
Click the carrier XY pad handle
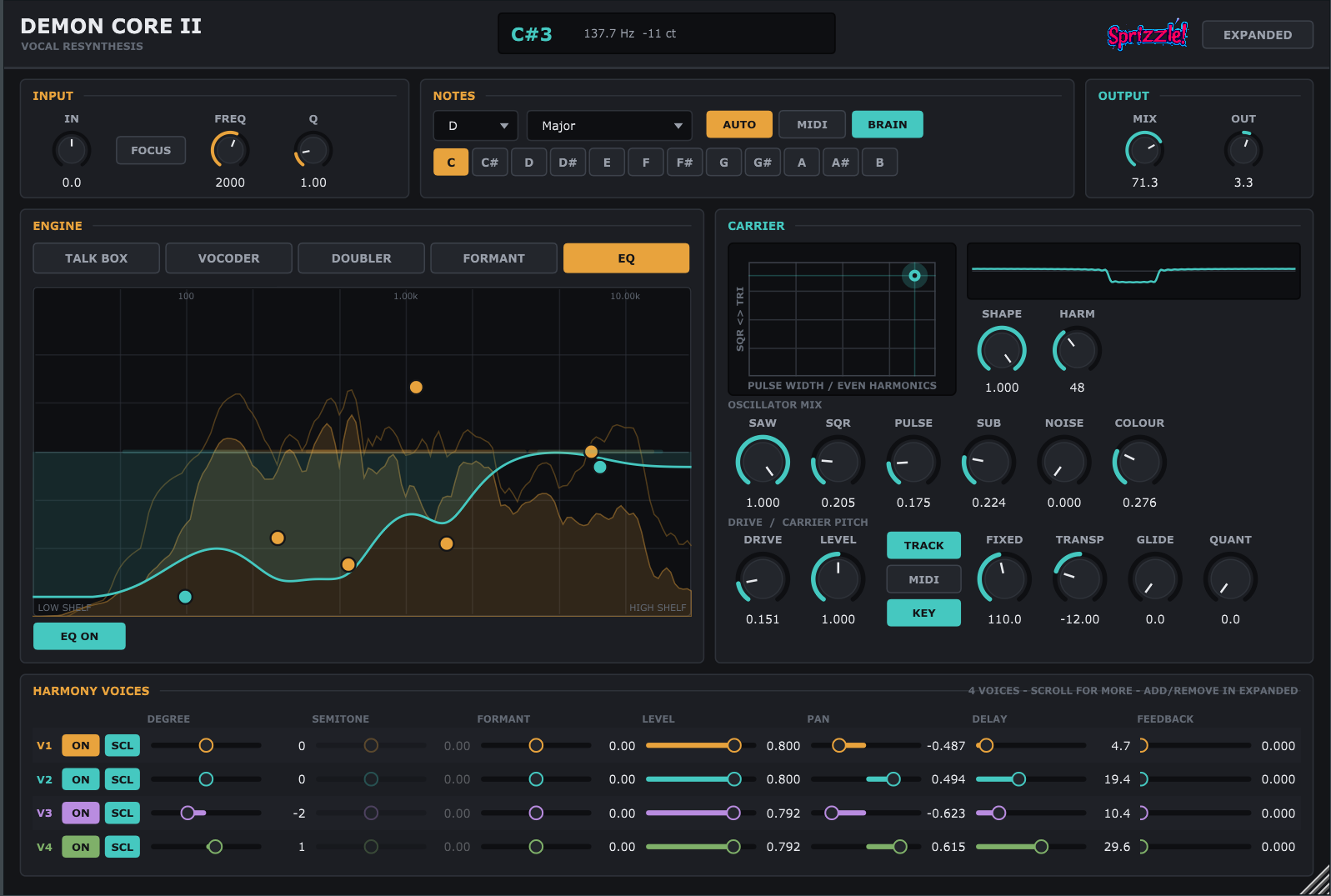pos(914,275)
